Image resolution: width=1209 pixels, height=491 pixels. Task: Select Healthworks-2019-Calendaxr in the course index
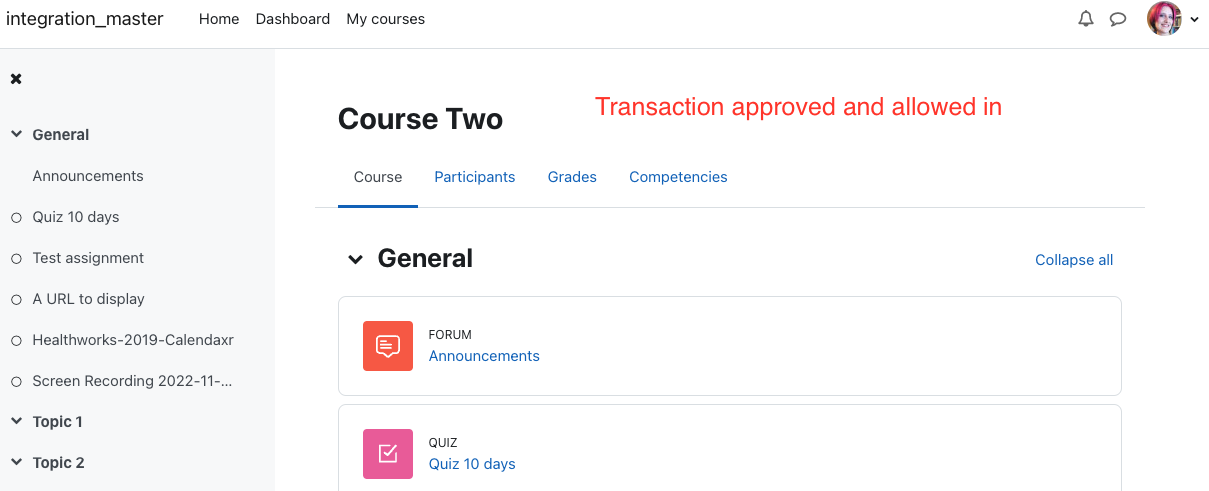(x=133, y=340)
